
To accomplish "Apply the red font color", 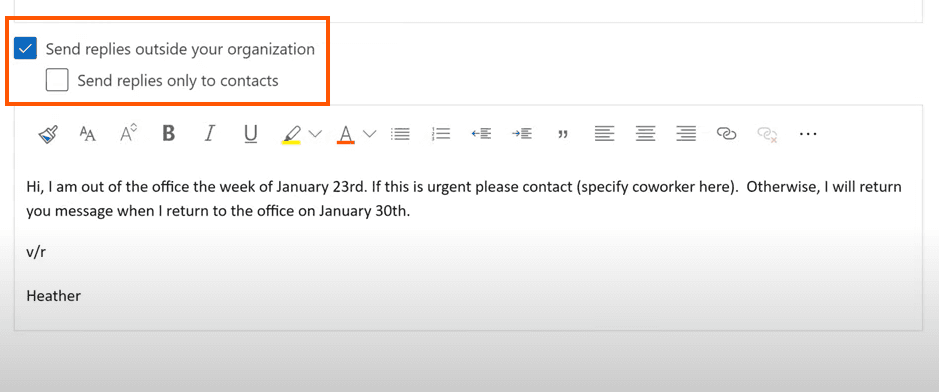I will click(x=346, y=134).
